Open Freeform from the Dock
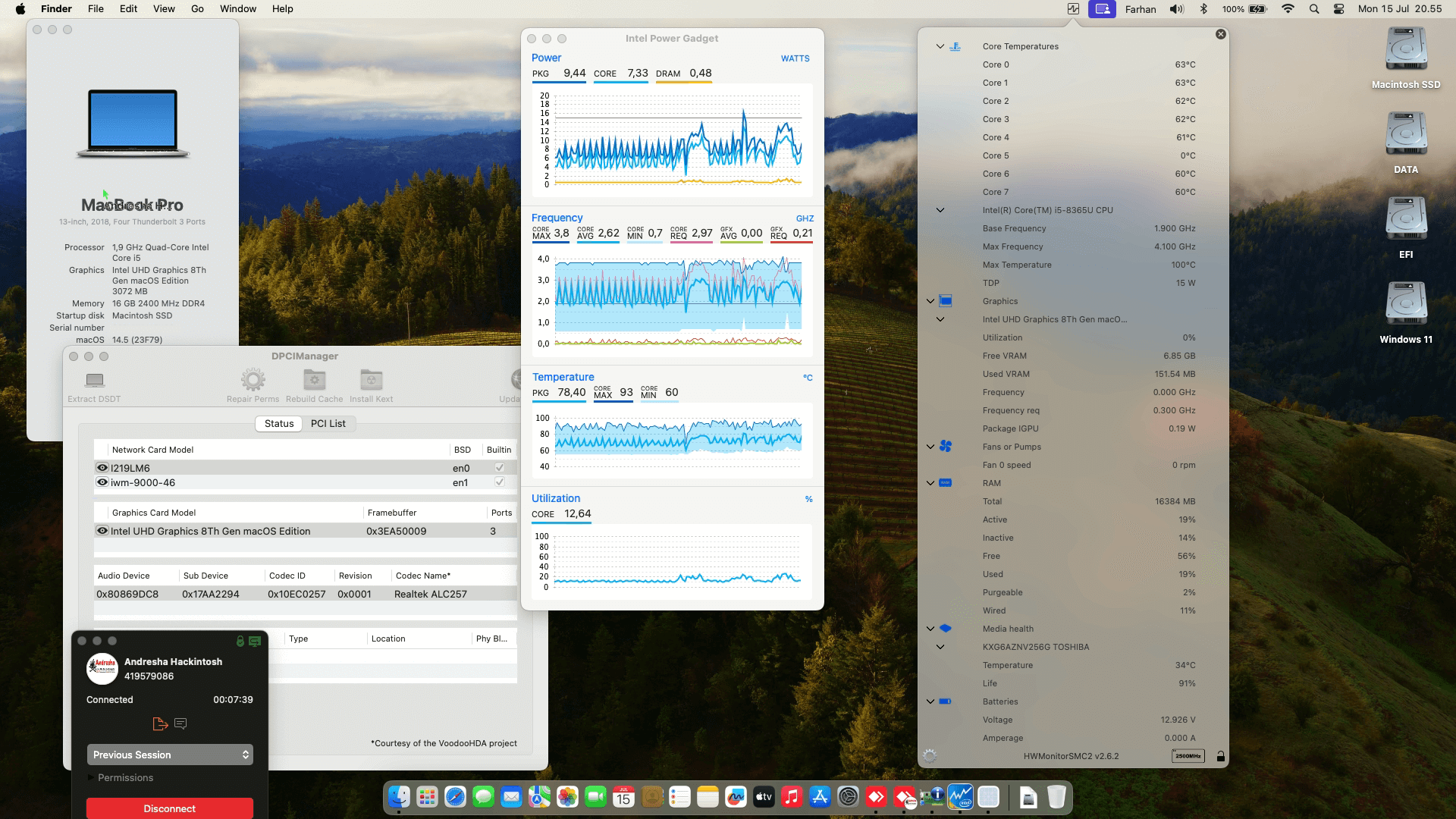 (x=736, y=797)
